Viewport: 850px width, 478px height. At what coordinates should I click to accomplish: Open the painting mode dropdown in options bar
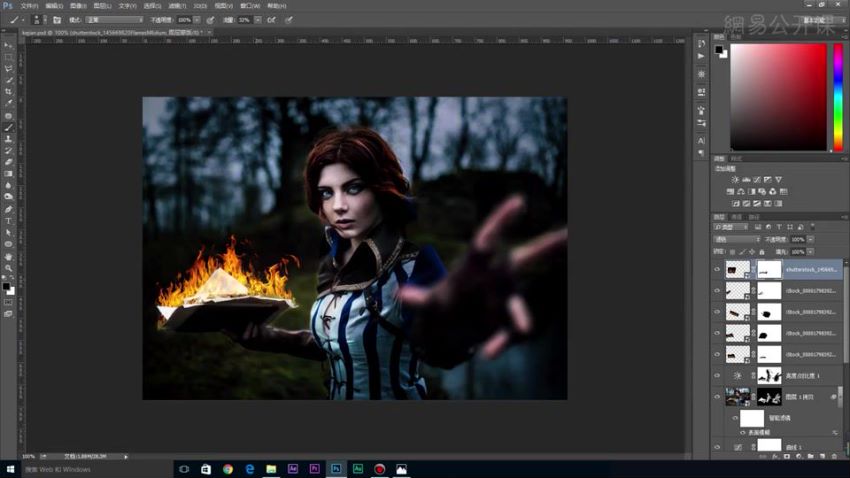click(115, 20)
